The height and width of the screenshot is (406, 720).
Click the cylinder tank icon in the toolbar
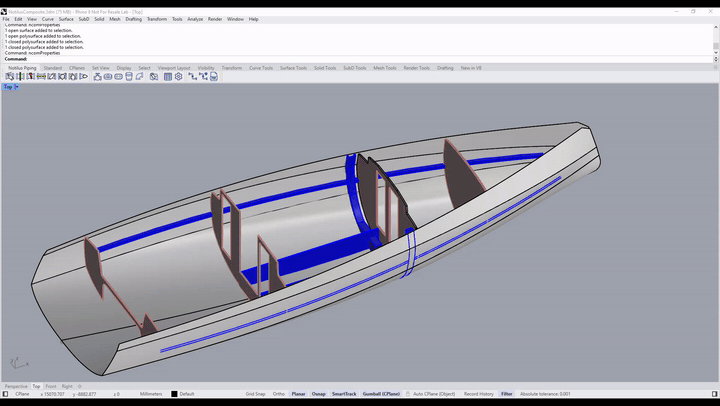[129, 77]
